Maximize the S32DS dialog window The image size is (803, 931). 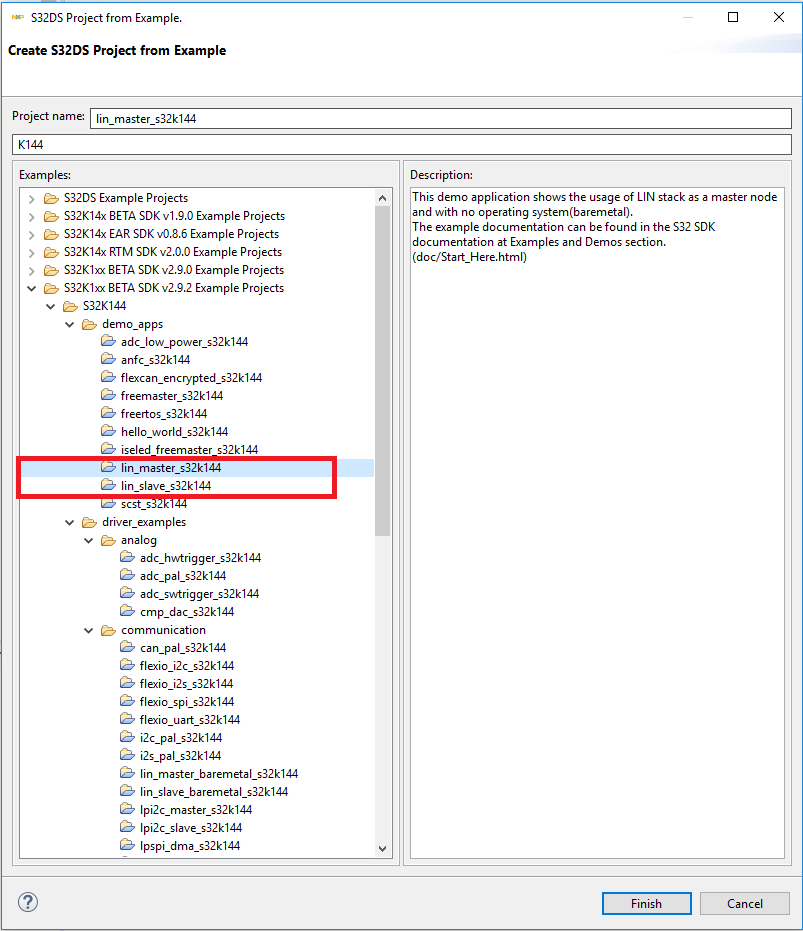click(733, 17)
